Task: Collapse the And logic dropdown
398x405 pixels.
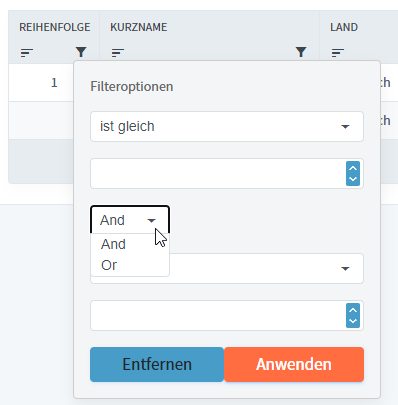Action: [130, 220]
